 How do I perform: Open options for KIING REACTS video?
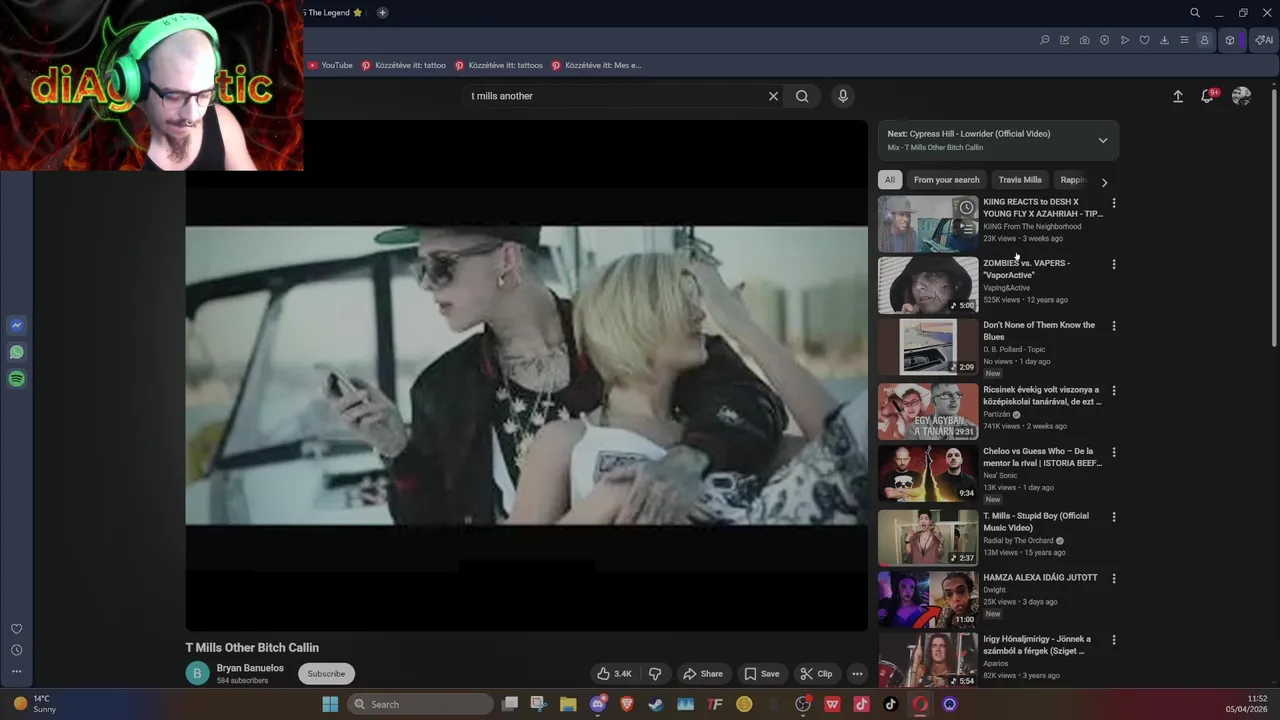pos(1114,203)
